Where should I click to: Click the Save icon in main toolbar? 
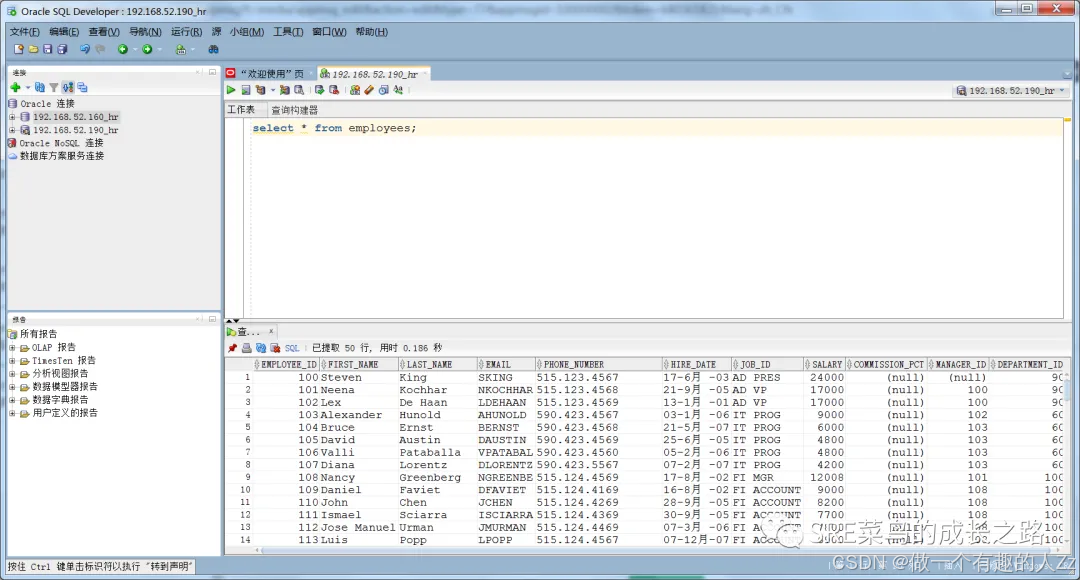[x=48, y=49]
